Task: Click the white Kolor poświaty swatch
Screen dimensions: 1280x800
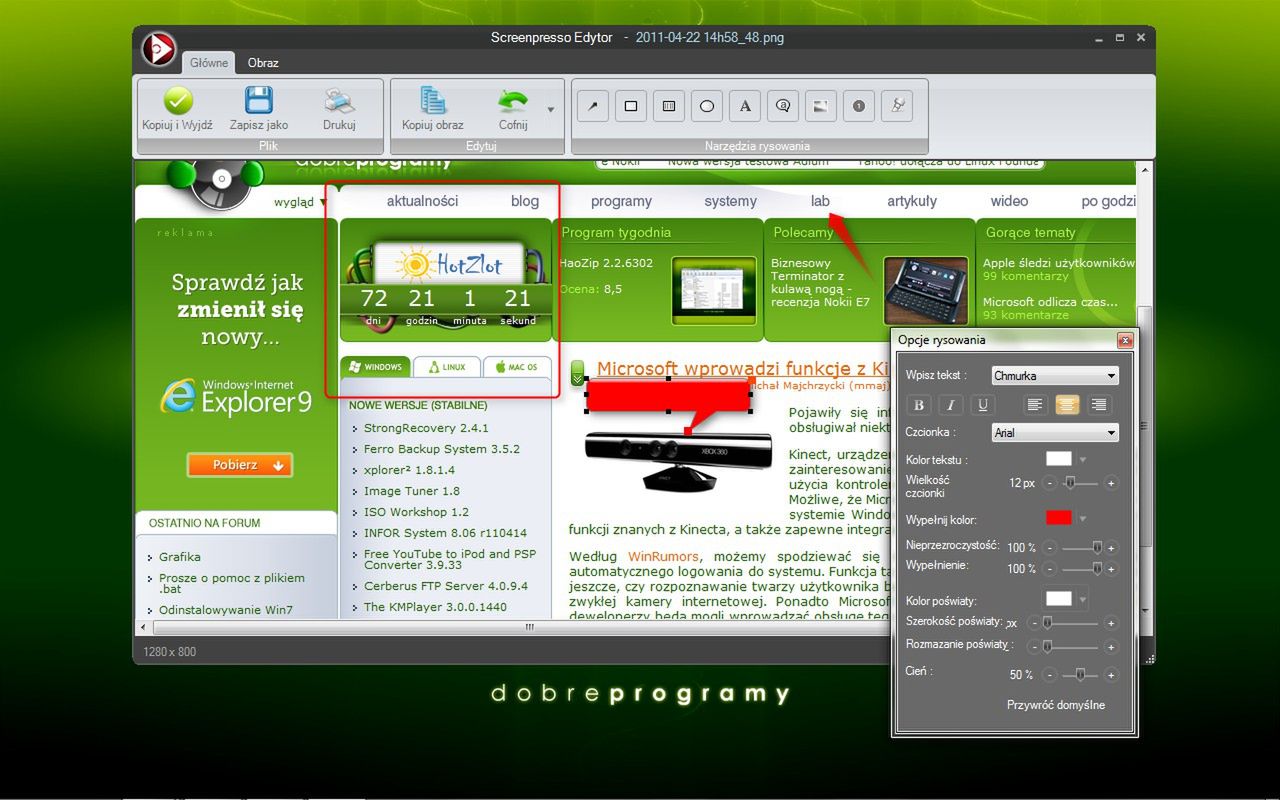Action: point(1059,599)
